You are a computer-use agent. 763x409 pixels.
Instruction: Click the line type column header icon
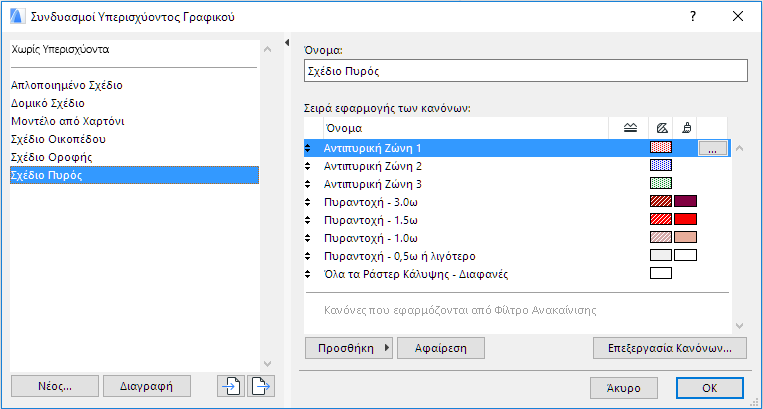(x=629, y=128)
